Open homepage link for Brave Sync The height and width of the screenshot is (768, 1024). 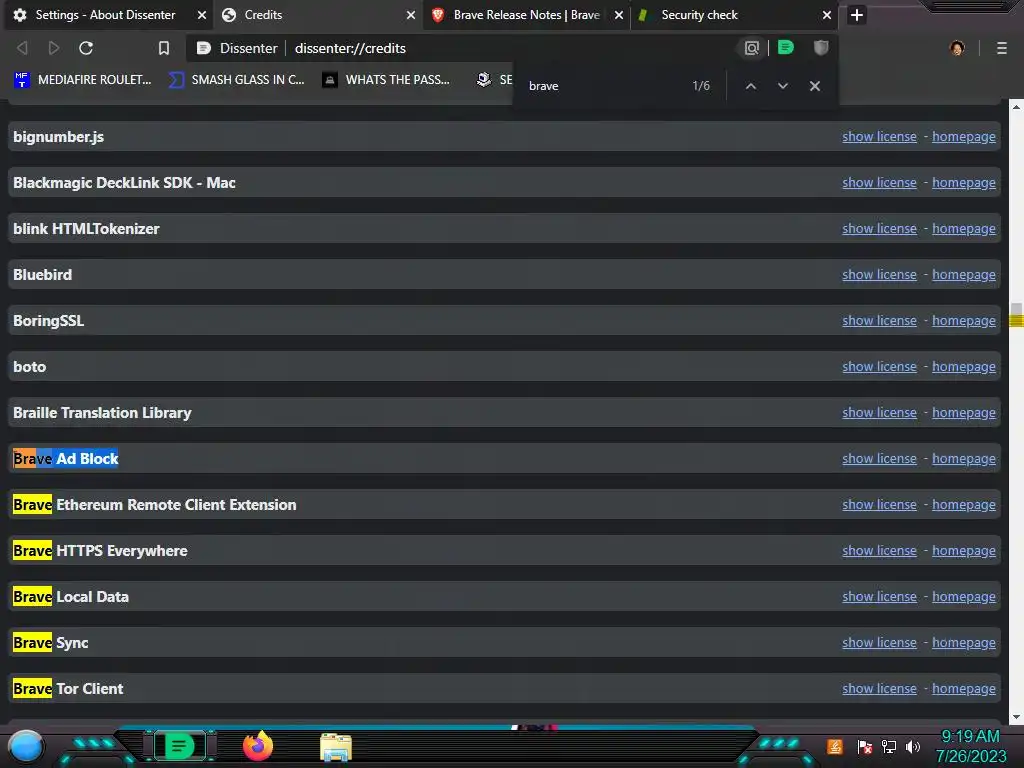coord(963,643)
